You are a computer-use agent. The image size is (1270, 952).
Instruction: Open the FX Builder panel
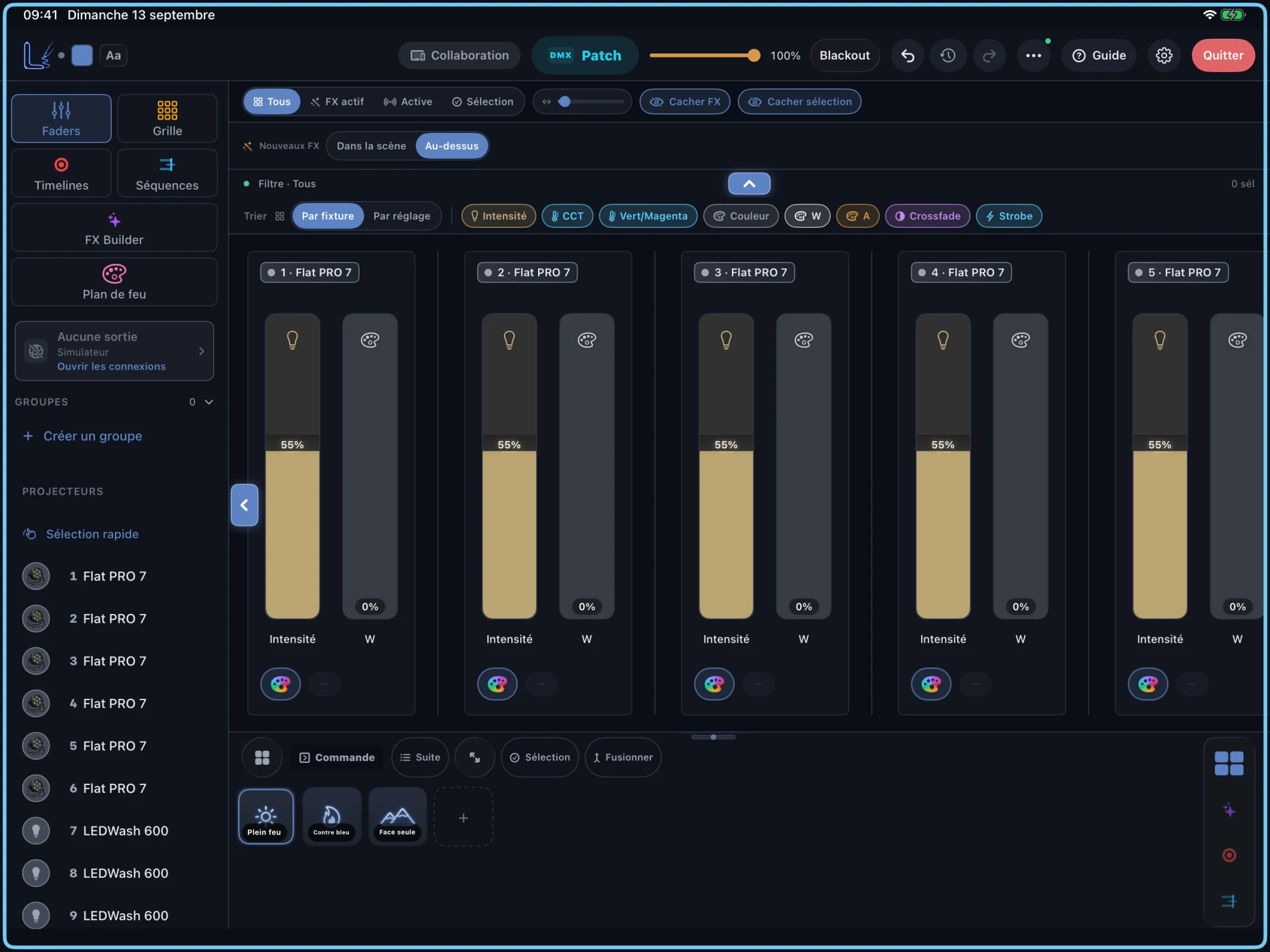coord(114,228)
